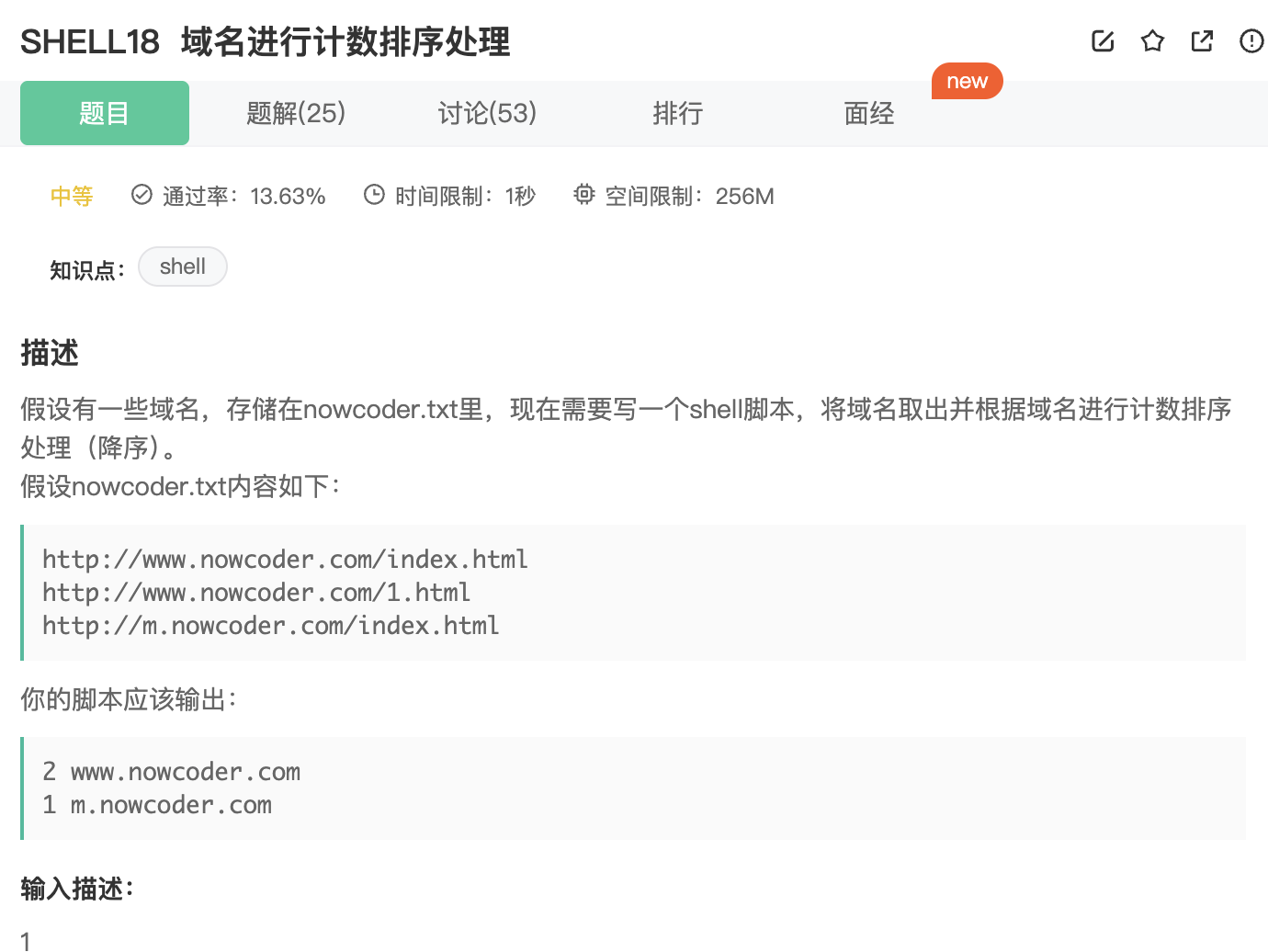
Task: Click the edit note pencil icon
Action: click(x=1103, y=40)
